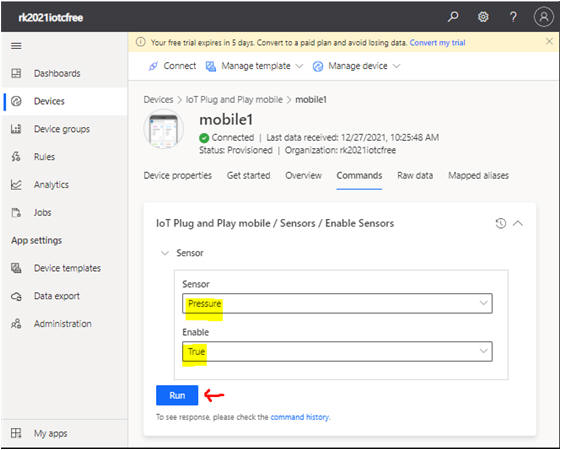Collapse the Sensor section chevron
This screenshot has width=561, height=450.
[x=165, y=253]
